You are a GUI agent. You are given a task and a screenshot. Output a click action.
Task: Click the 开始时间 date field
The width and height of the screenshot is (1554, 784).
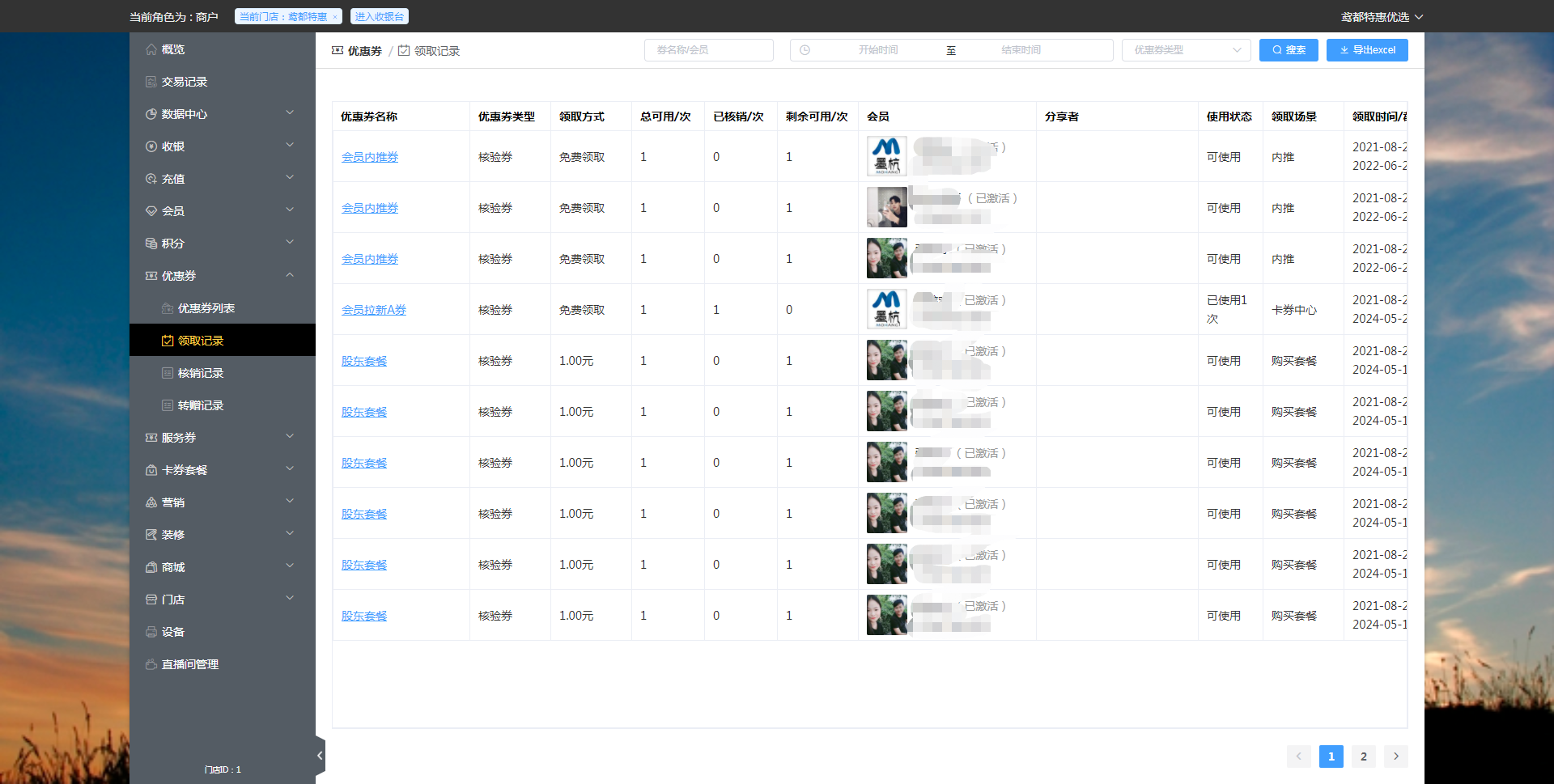[x=878, y=50]
